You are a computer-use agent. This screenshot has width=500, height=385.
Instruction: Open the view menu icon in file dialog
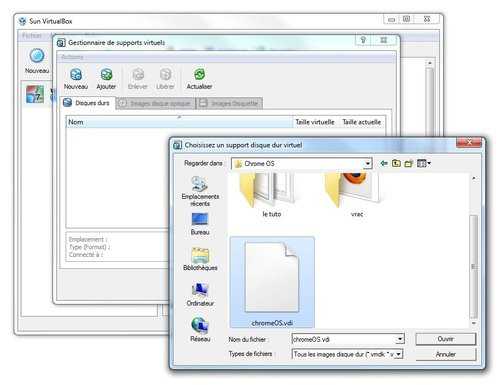pos(424,163)
